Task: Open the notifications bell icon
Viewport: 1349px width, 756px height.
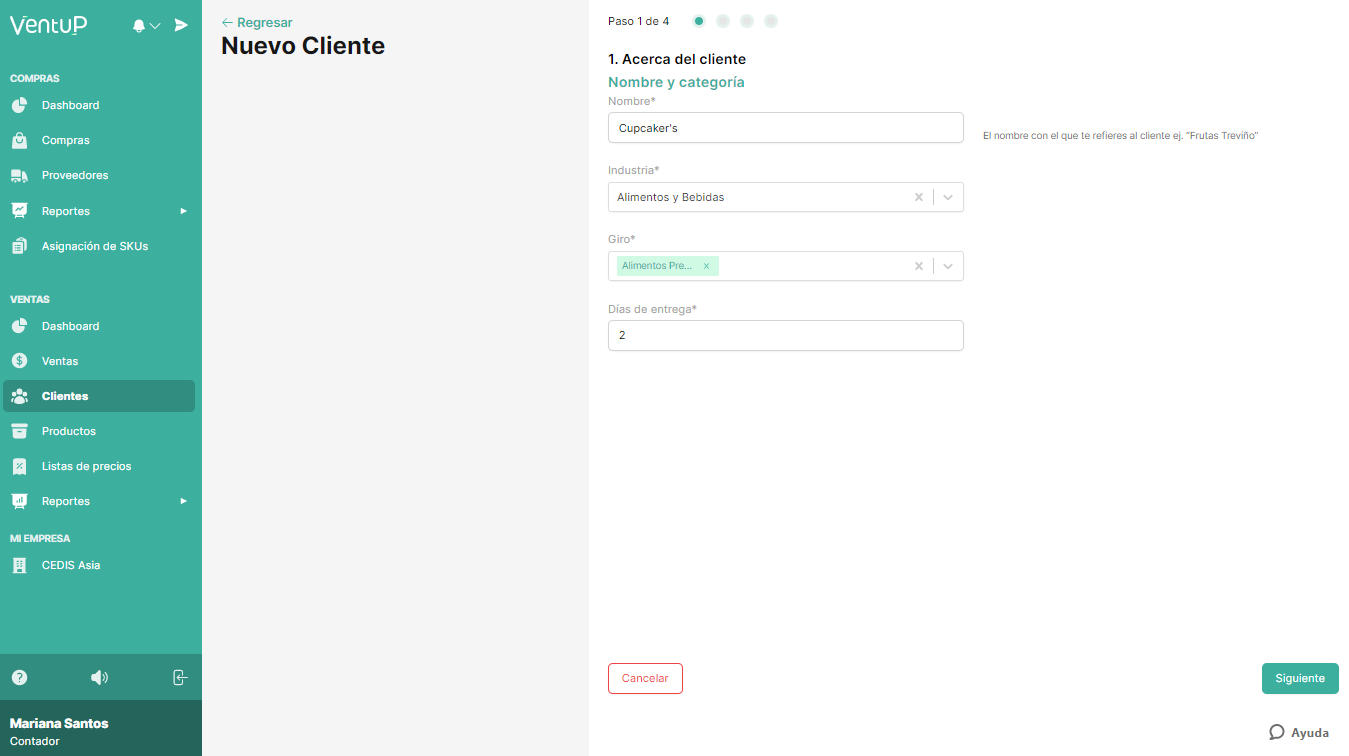Action: (137, 24)
